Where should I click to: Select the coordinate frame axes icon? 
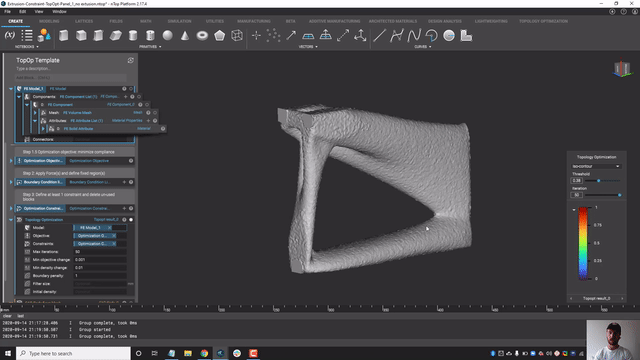[x=360, y=36]
